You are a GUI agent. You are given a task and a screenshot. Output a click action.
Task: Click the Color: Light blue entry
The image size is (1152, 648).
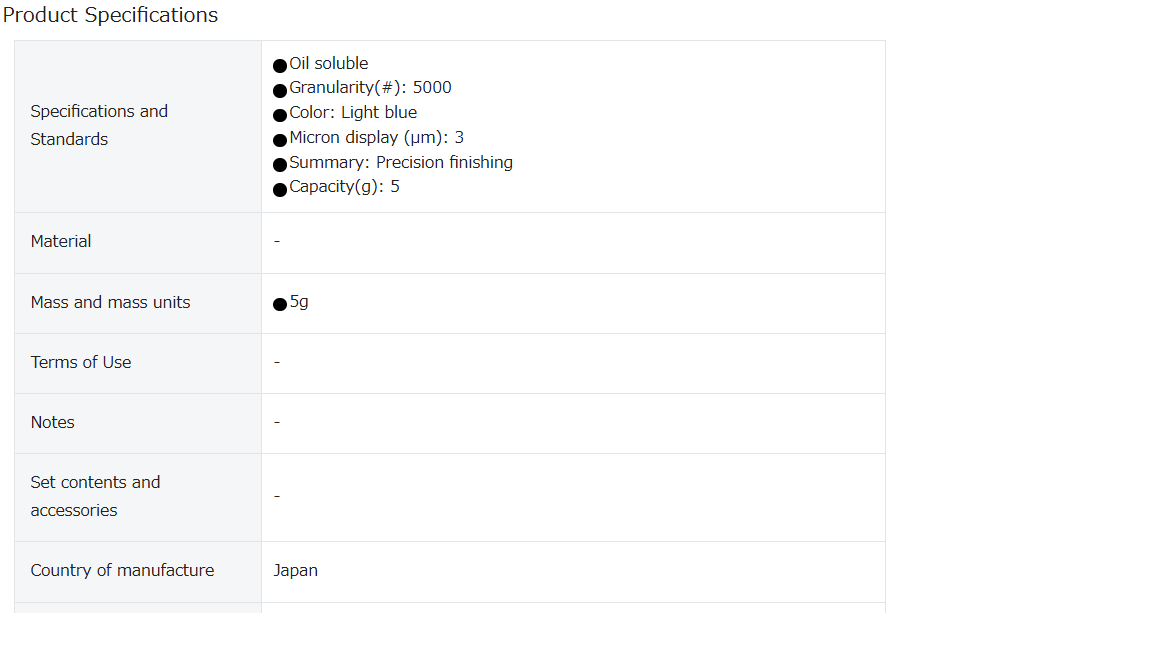point(353,112)
